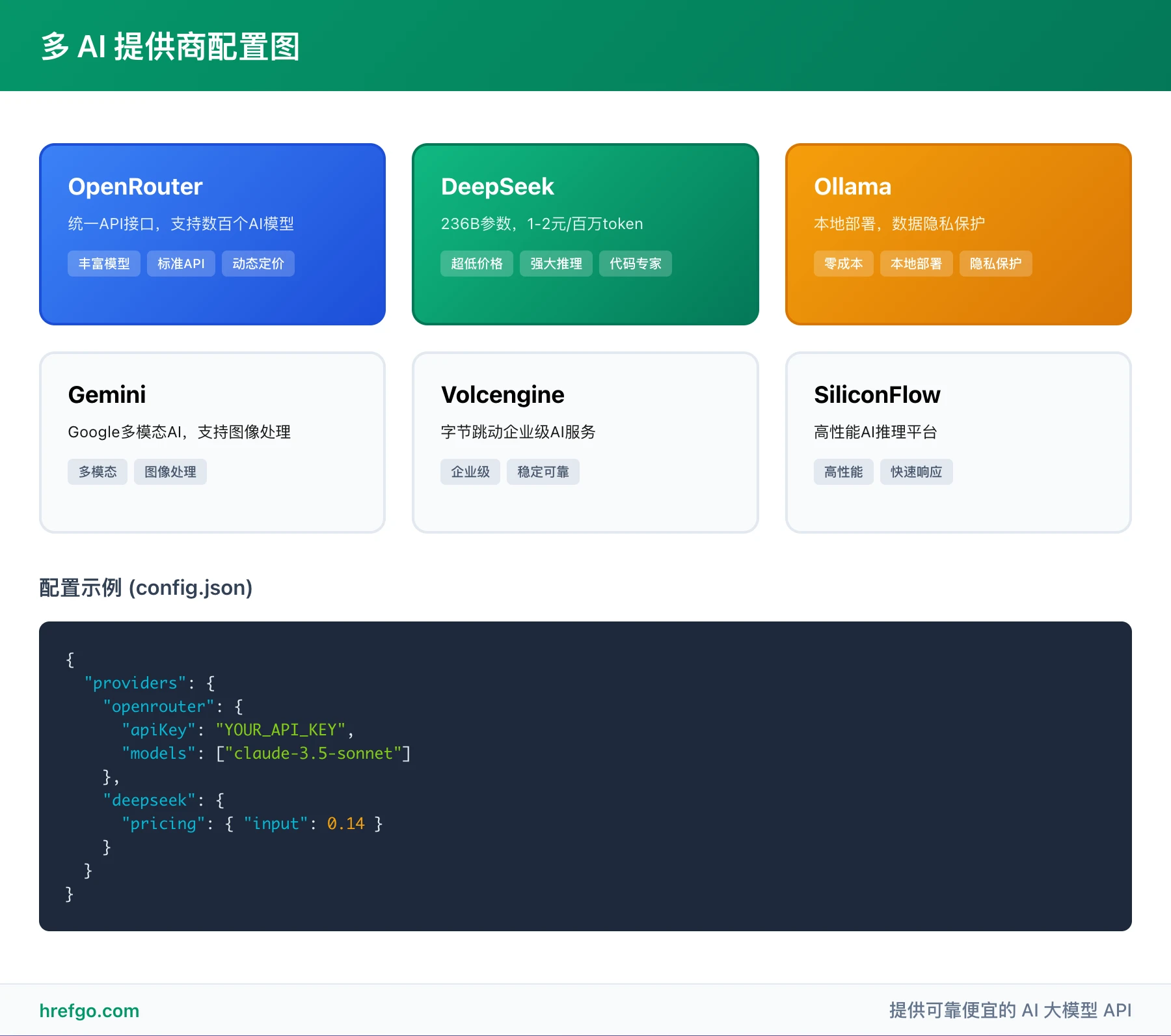Click the 强大推理 tag
The height and width of the screenshot is (1036, 1171).
click(x=556, y=264)
